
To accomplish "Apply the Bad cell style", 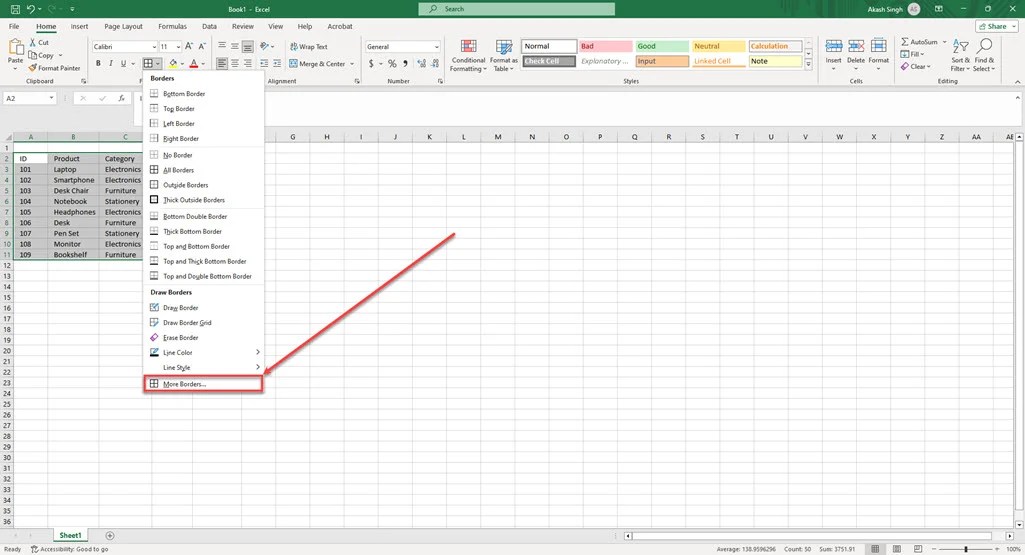I will click(605, 46).
